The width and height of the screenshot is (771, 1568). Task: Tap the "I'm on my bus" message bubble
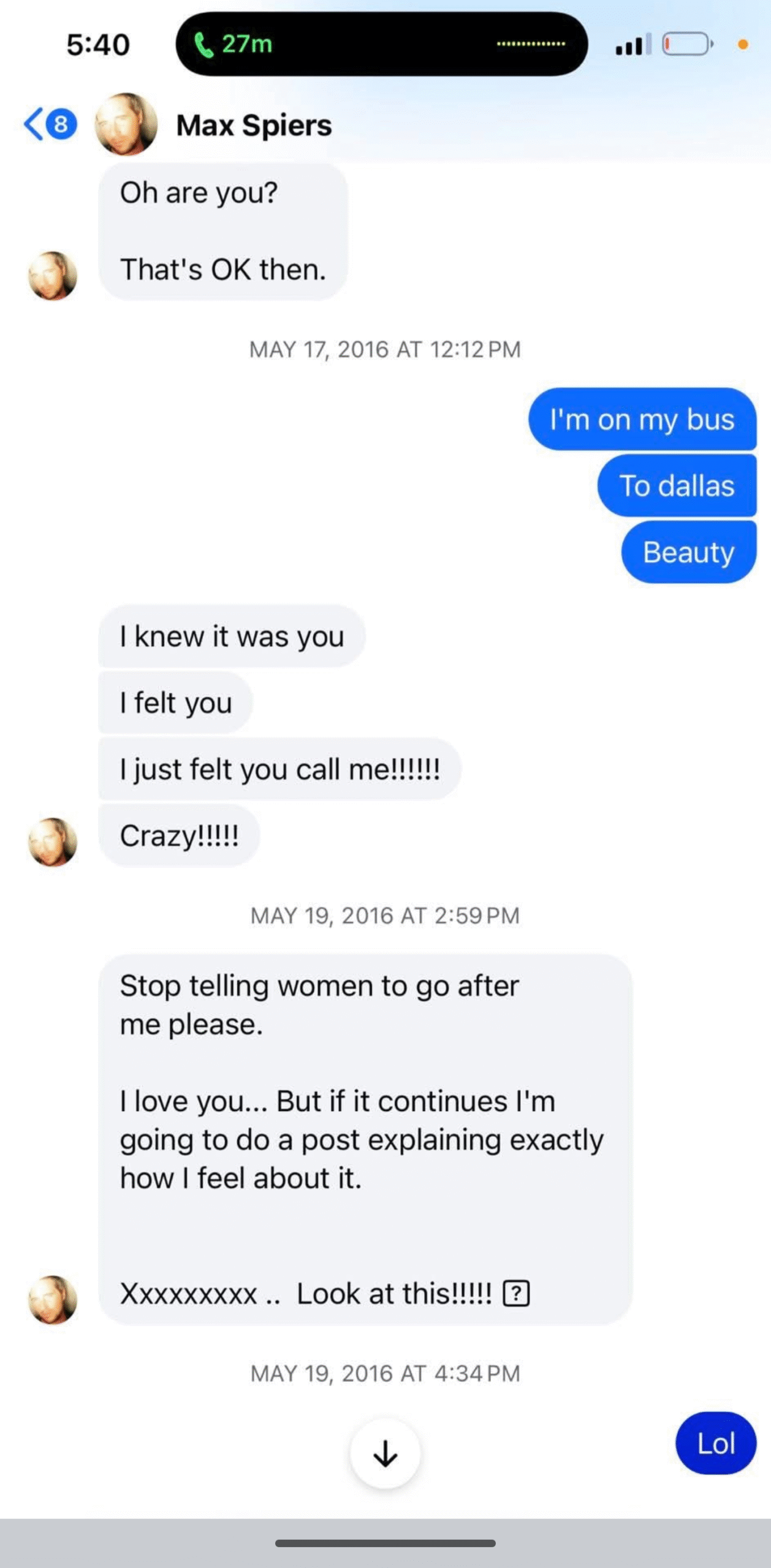coord(642,420)
